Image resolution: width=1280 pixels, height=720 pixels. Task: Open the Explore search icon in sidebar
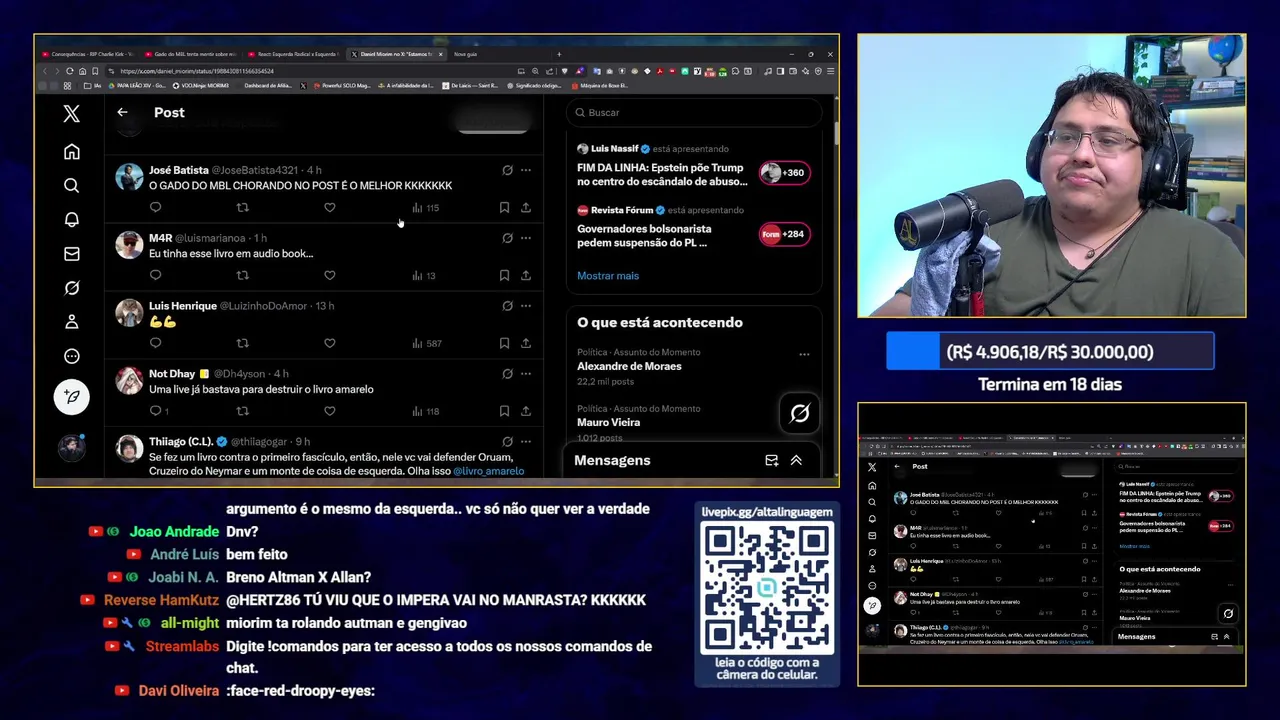(71, 186)
